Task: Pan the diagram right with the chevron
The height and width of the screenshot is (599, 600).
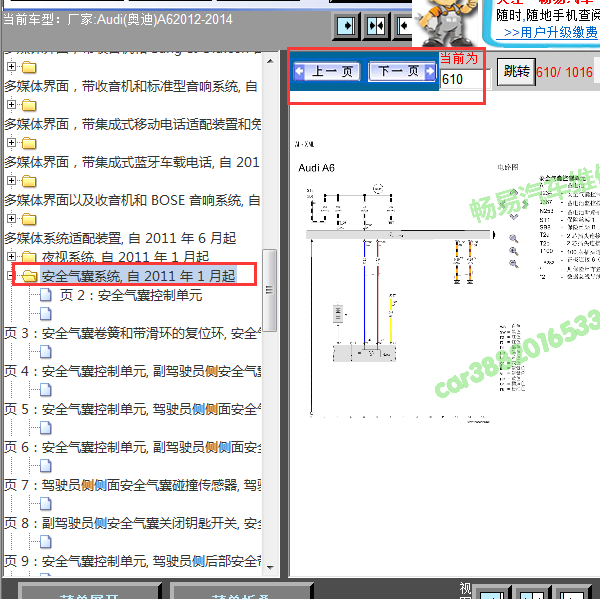Action: (525, 205)
